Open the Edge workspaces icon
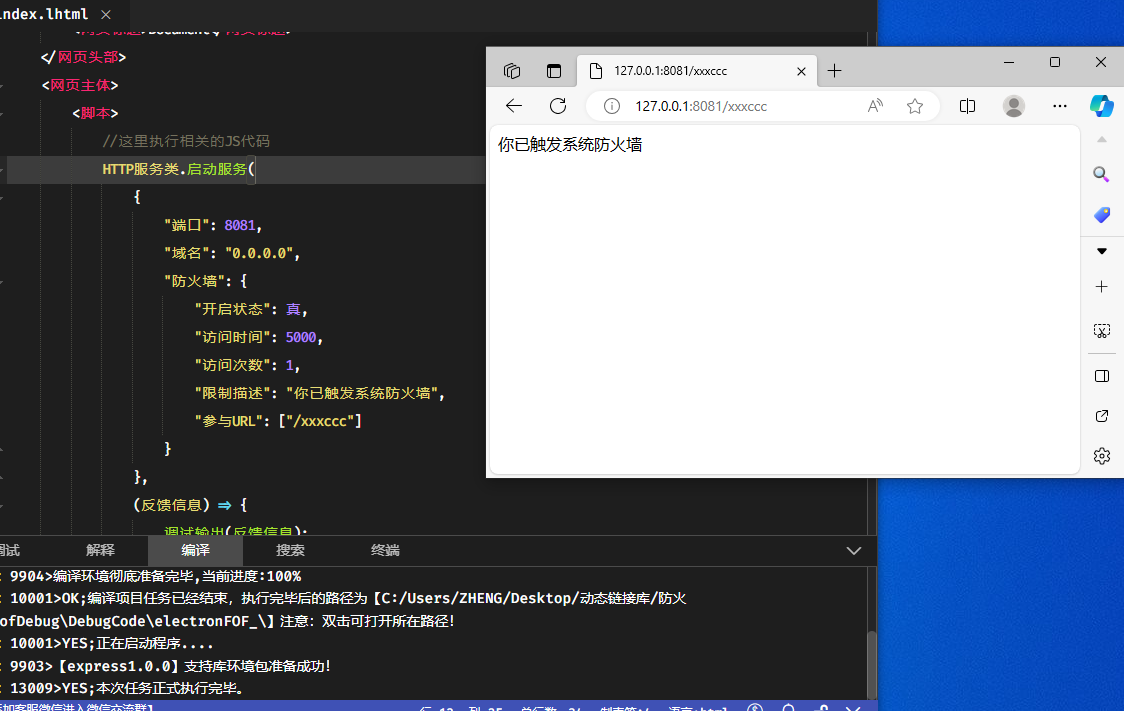The height and width of the screenshot is (711, 1124). [x=512, y=71]
